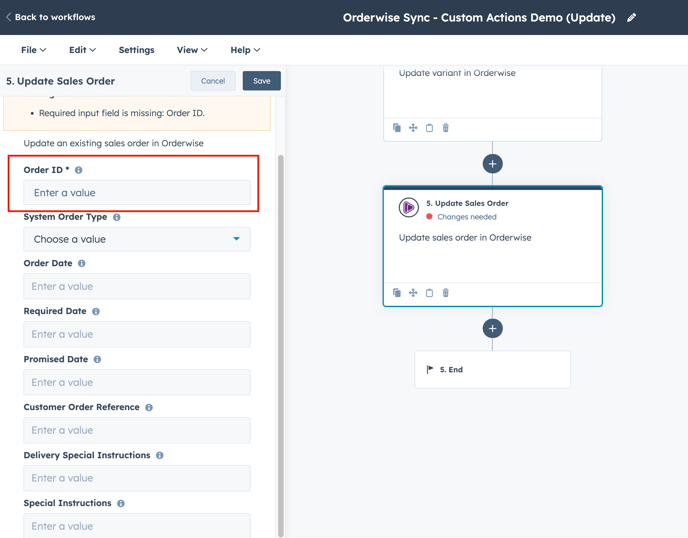
Task: Click the missing Order ID error message
Action: (122, 113)
